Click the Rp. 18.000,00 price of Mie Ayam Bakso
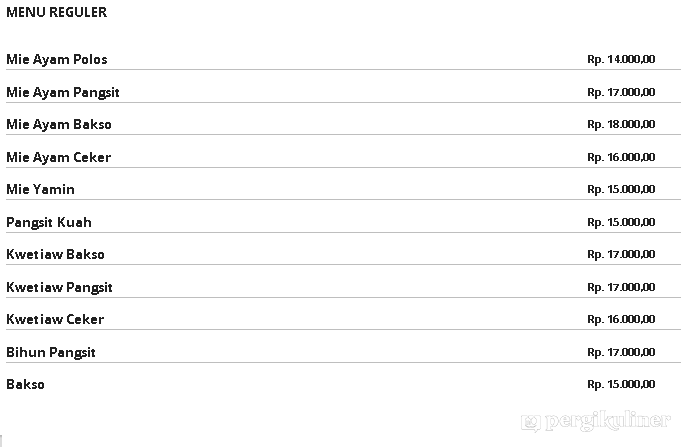681x447 pixels. [x=621, y=125]
